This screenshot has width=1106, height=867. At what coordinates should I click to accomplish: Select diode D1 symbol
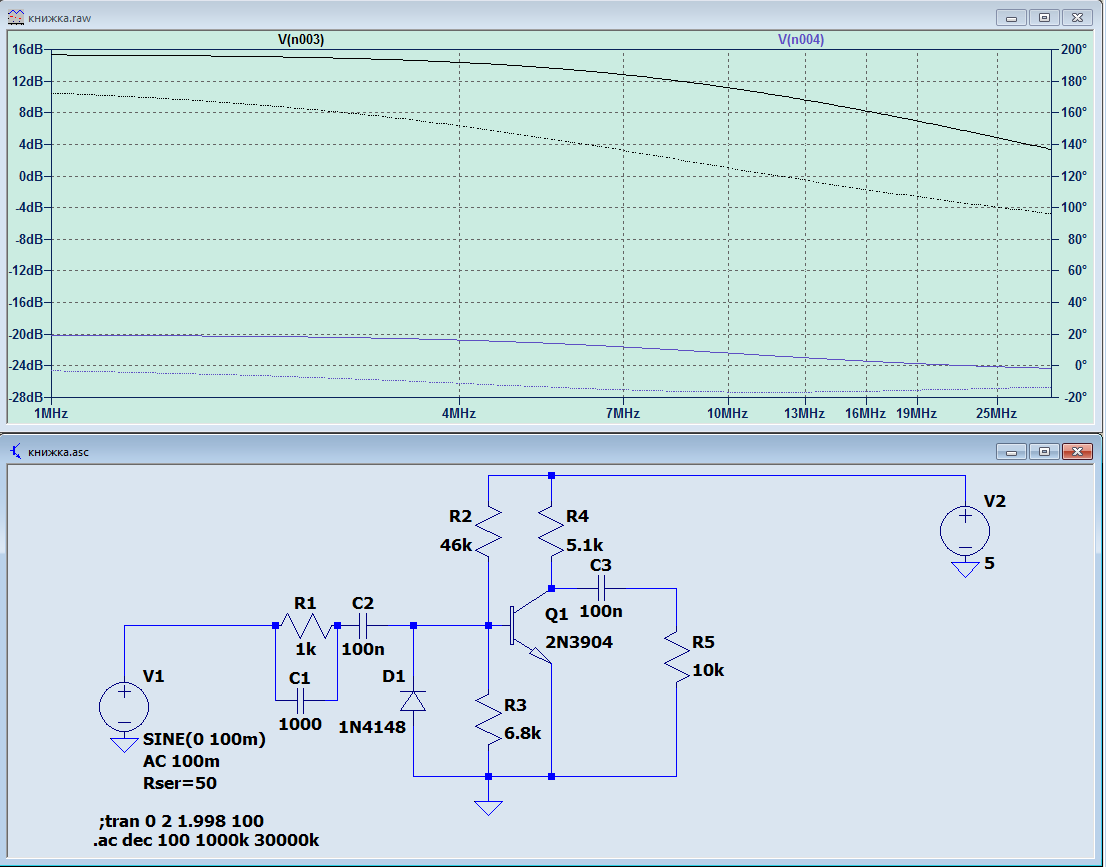pos(413,701)
